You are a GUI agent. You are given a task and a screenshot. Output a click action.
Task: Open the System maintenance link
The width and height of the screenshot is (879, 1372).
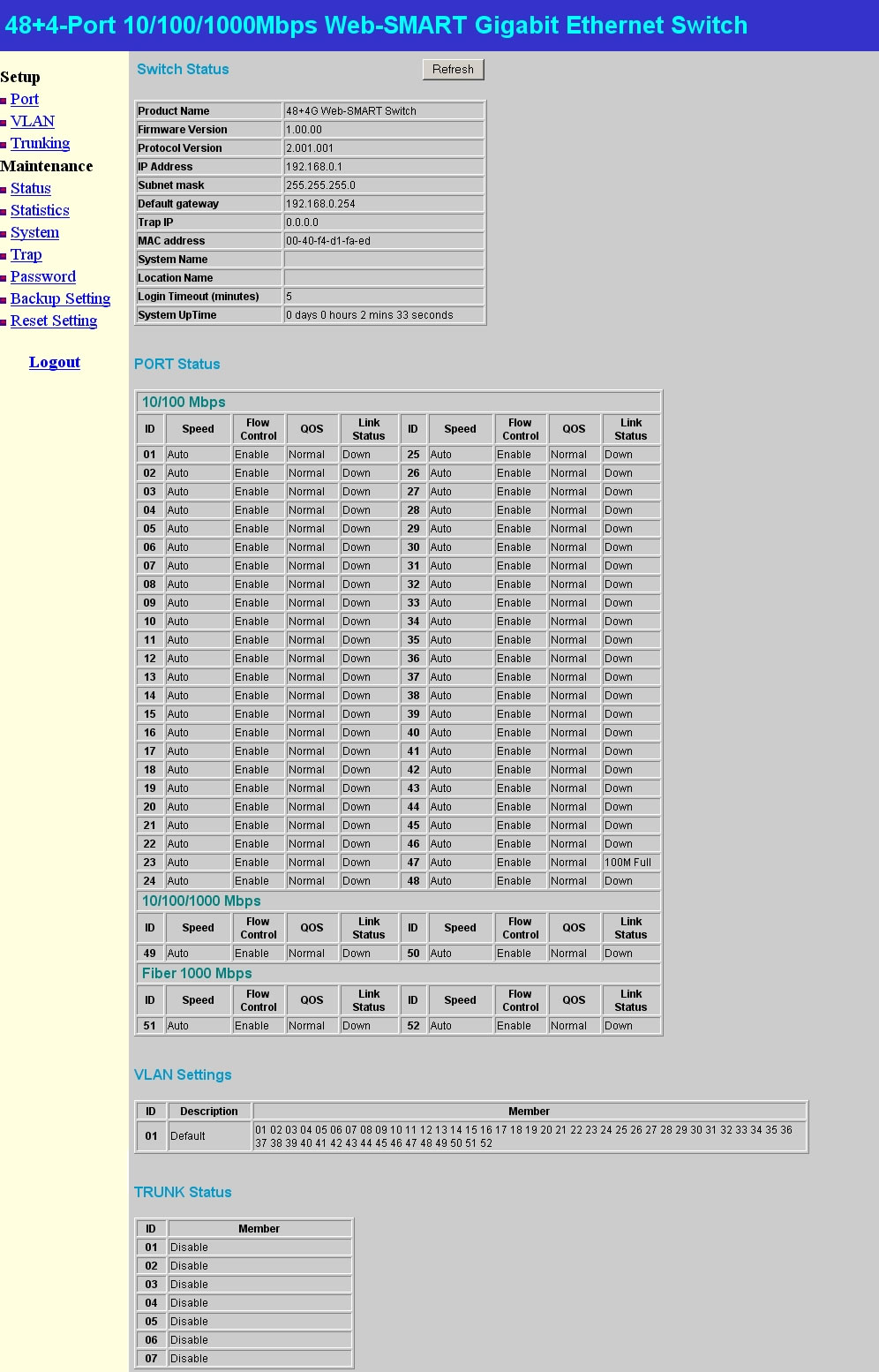coord(34,232)
